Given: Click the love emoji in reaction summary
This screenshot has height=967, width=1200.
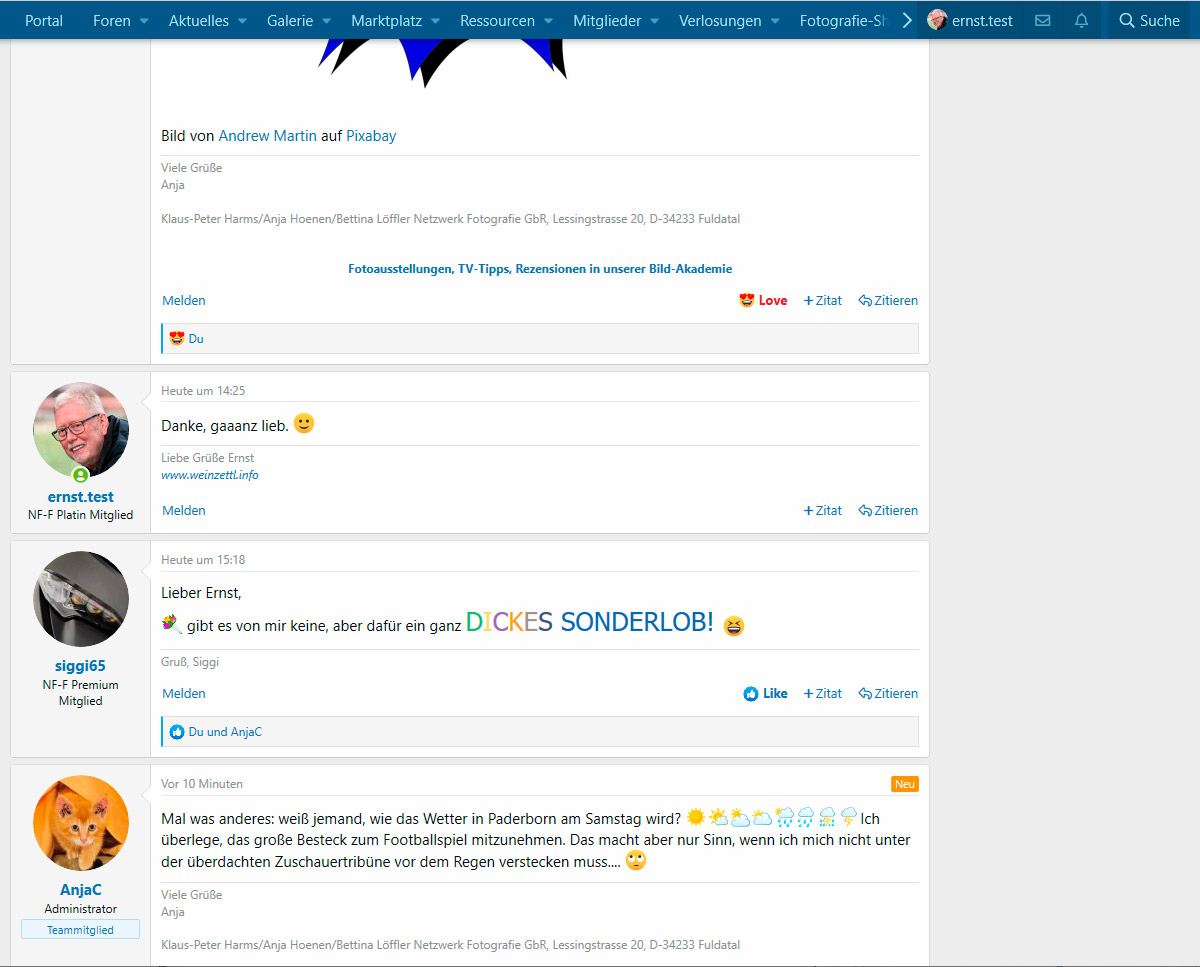Looking at the screenshot, I should pyautogui.click(x=177, y=338).
